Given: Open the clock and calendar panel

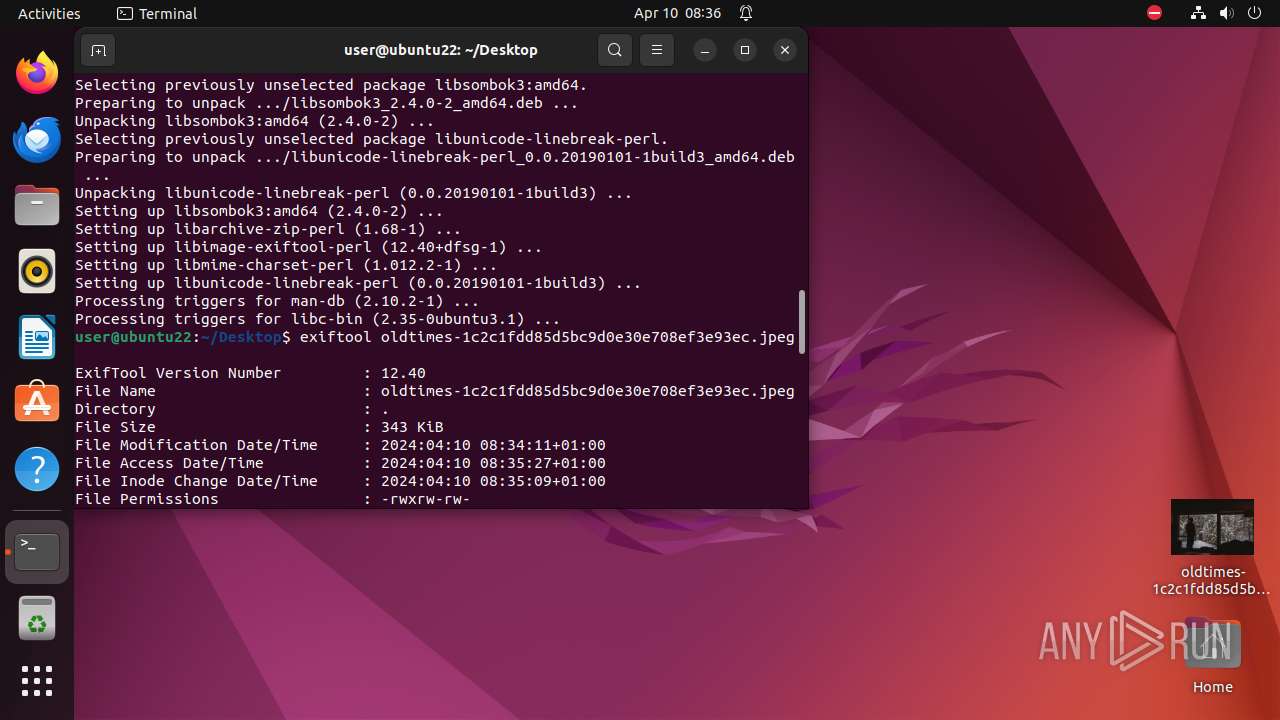Looking at the screenshot, I should [677, 13].
